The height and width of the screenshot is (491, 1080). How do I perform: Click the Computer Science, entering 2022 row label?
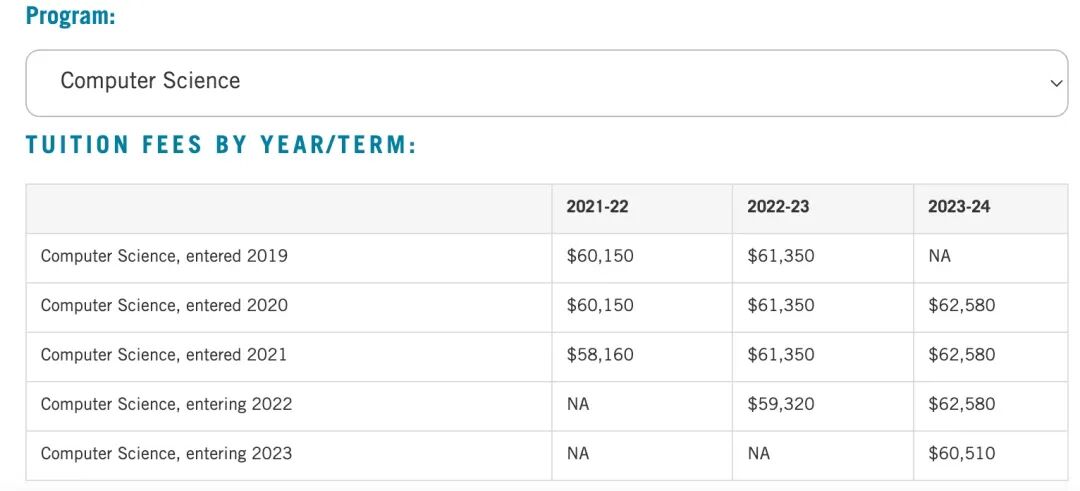[x=166, y=404]
